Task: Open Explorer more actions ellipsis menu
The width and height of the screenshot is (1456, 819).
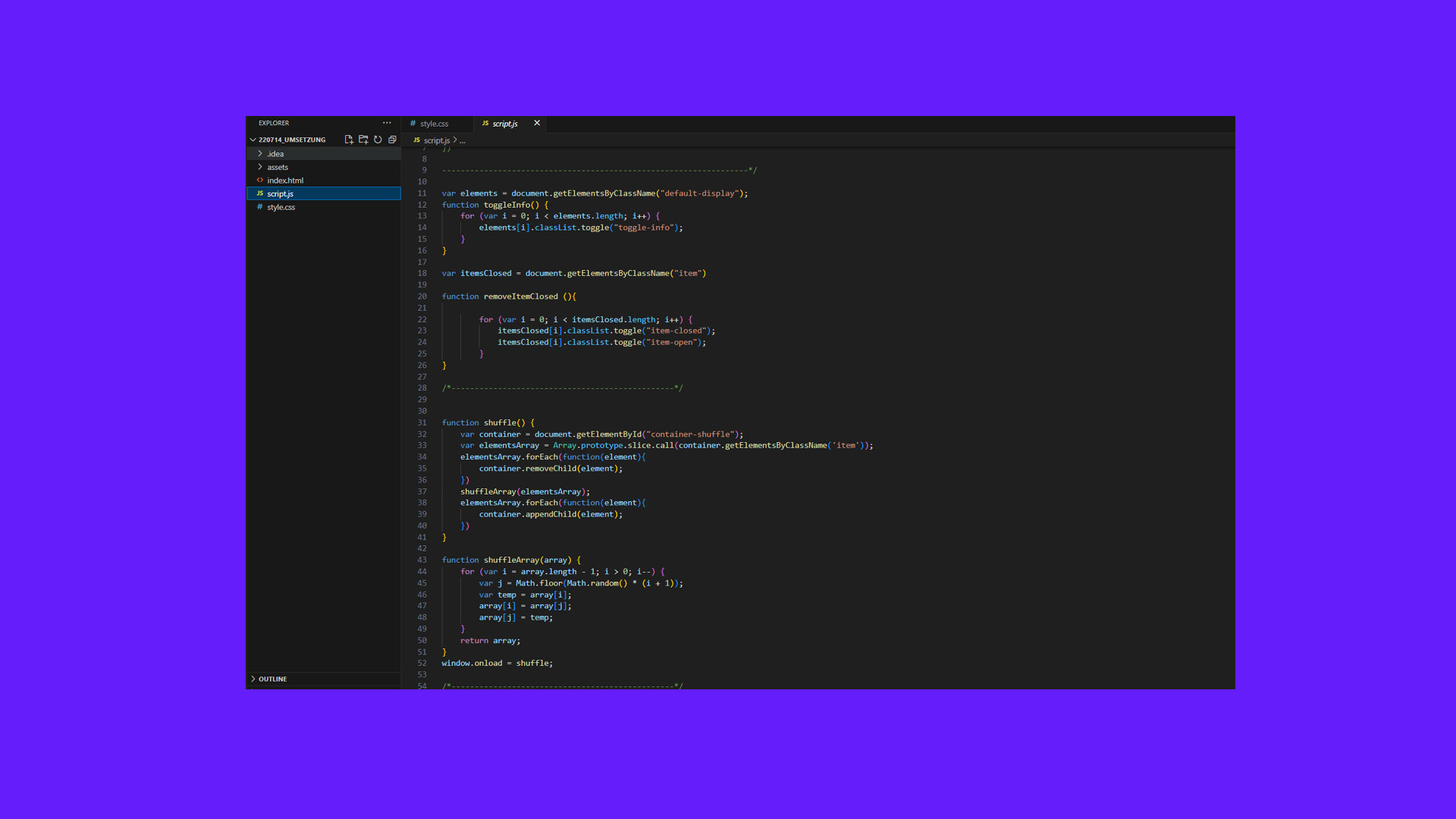Action: [387, 123]
